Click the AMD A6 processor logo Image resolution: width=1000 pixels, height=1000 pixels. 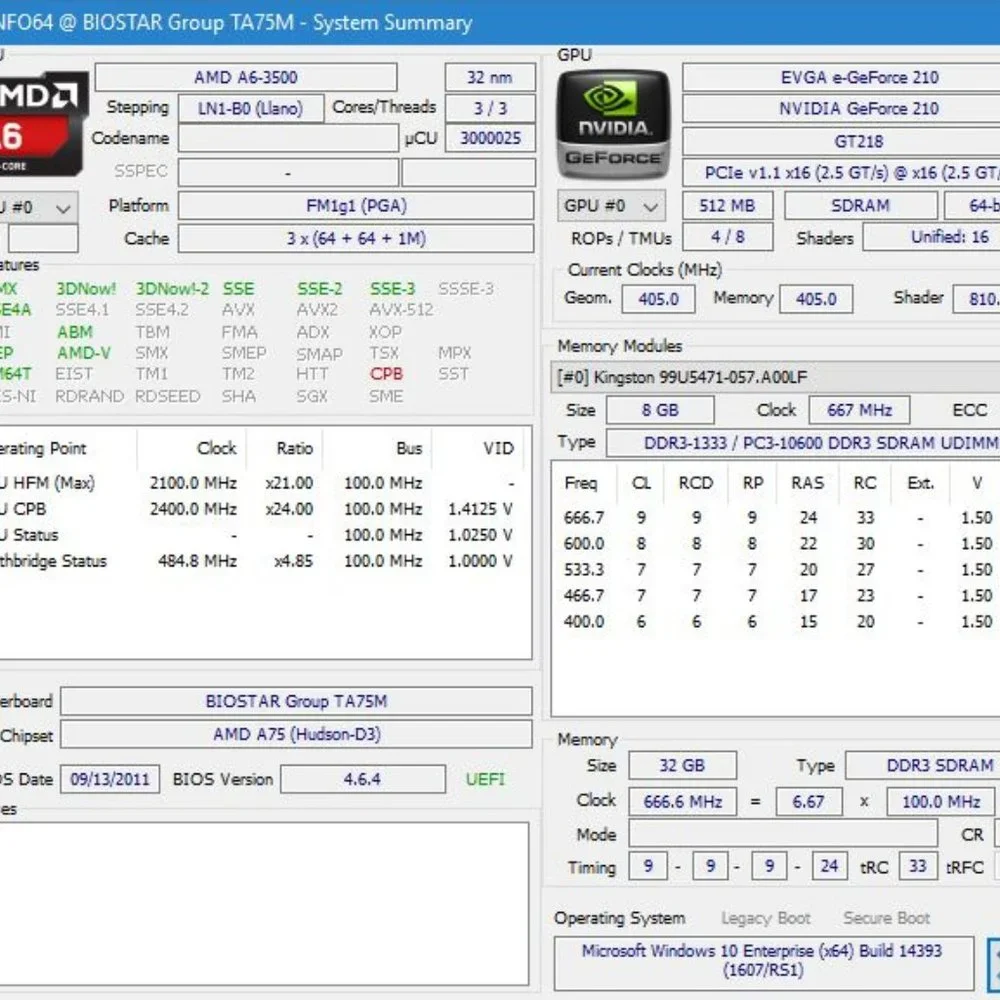click(x=42, y=124)
